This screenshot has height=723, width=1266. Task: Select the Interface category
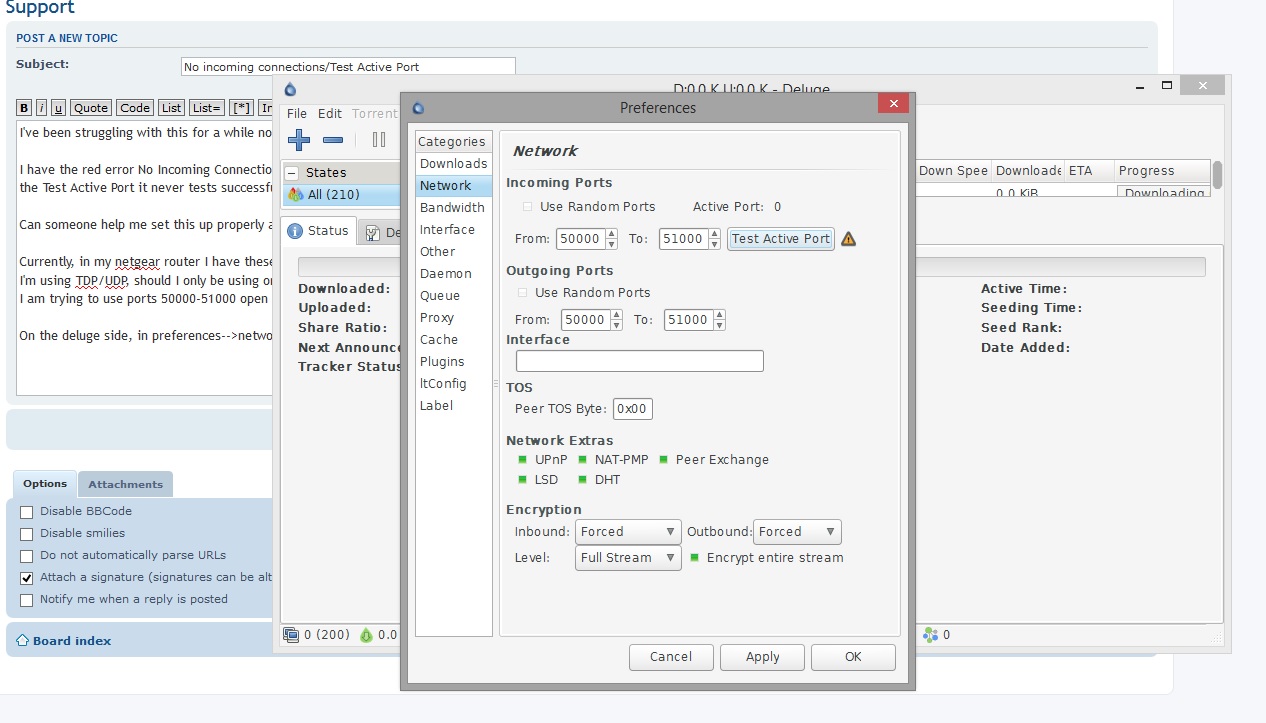click(454, 230)
